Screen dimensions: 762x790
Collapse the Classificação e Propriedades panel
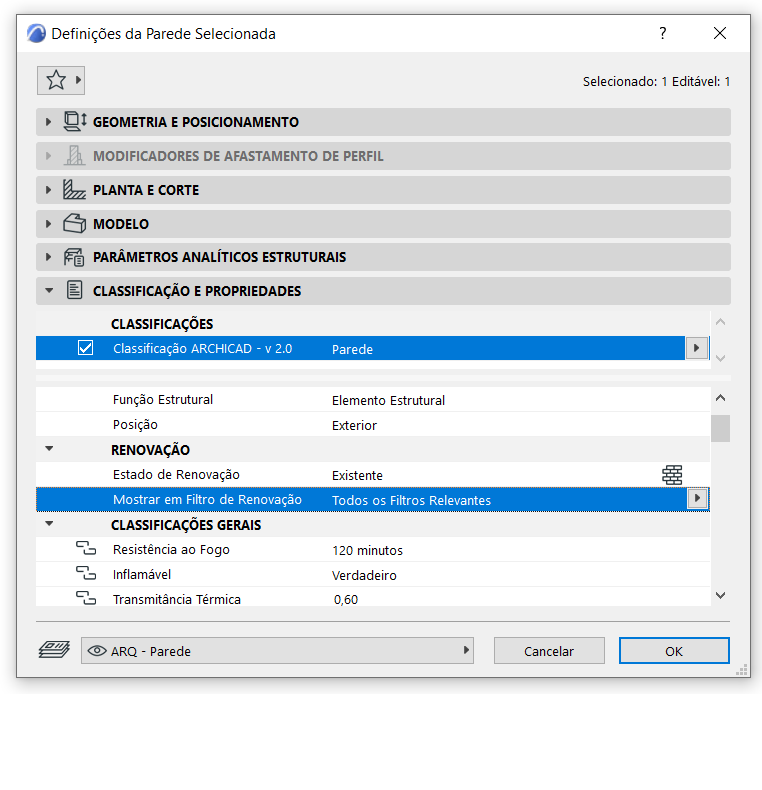(x=48, y=291)
